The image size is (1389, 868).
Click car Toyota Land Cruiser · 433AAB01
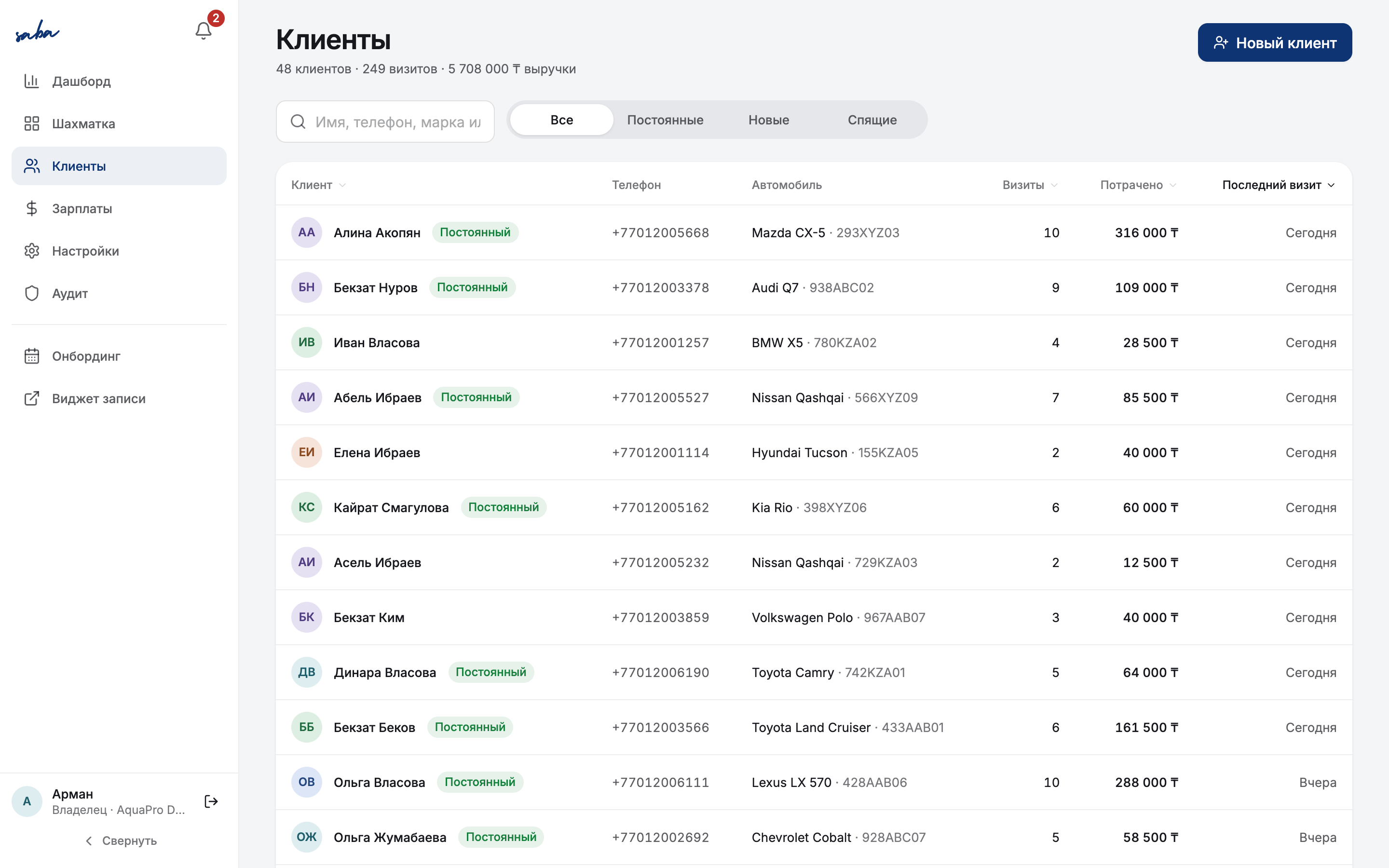848,728
